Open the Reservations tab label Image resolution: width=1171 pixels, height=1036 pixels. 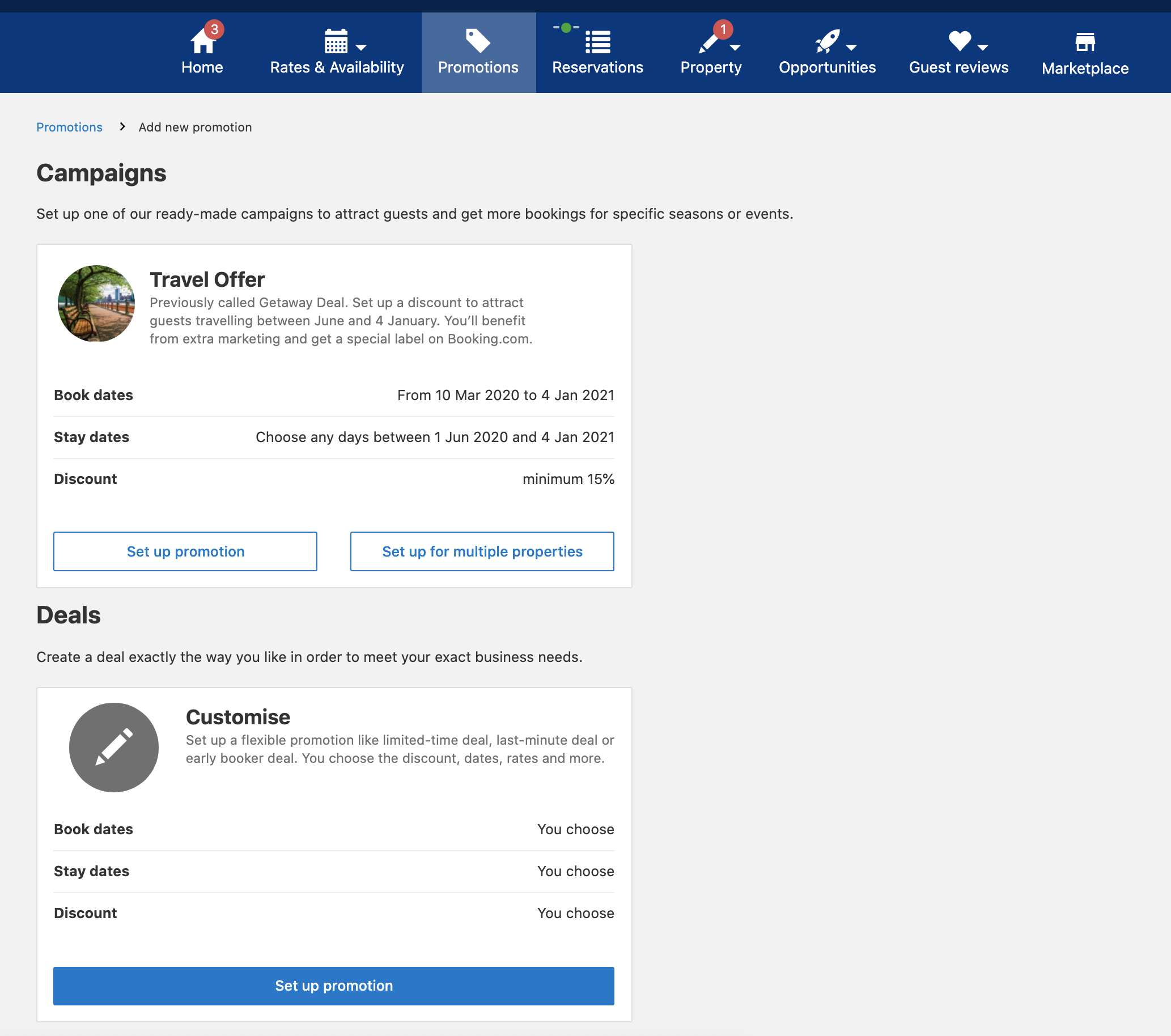[x=597, y=67]
